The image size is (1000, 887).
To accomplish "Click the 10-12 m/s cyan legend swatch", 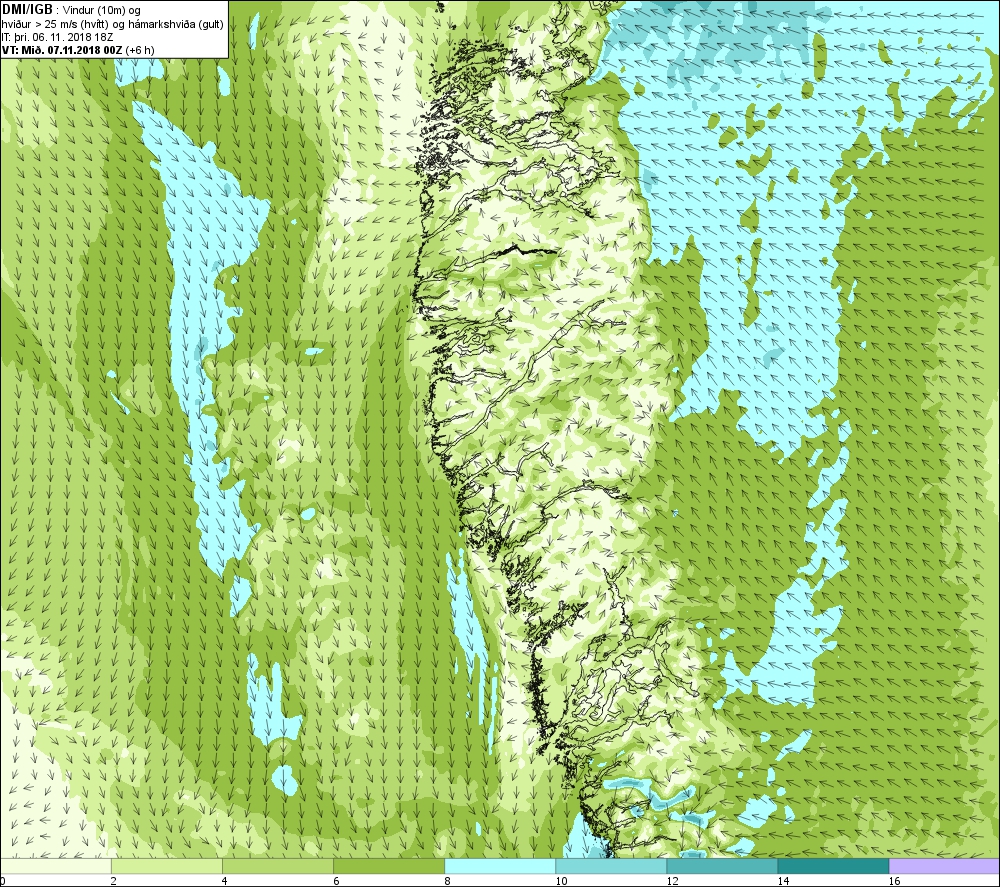I will point(611,866).
